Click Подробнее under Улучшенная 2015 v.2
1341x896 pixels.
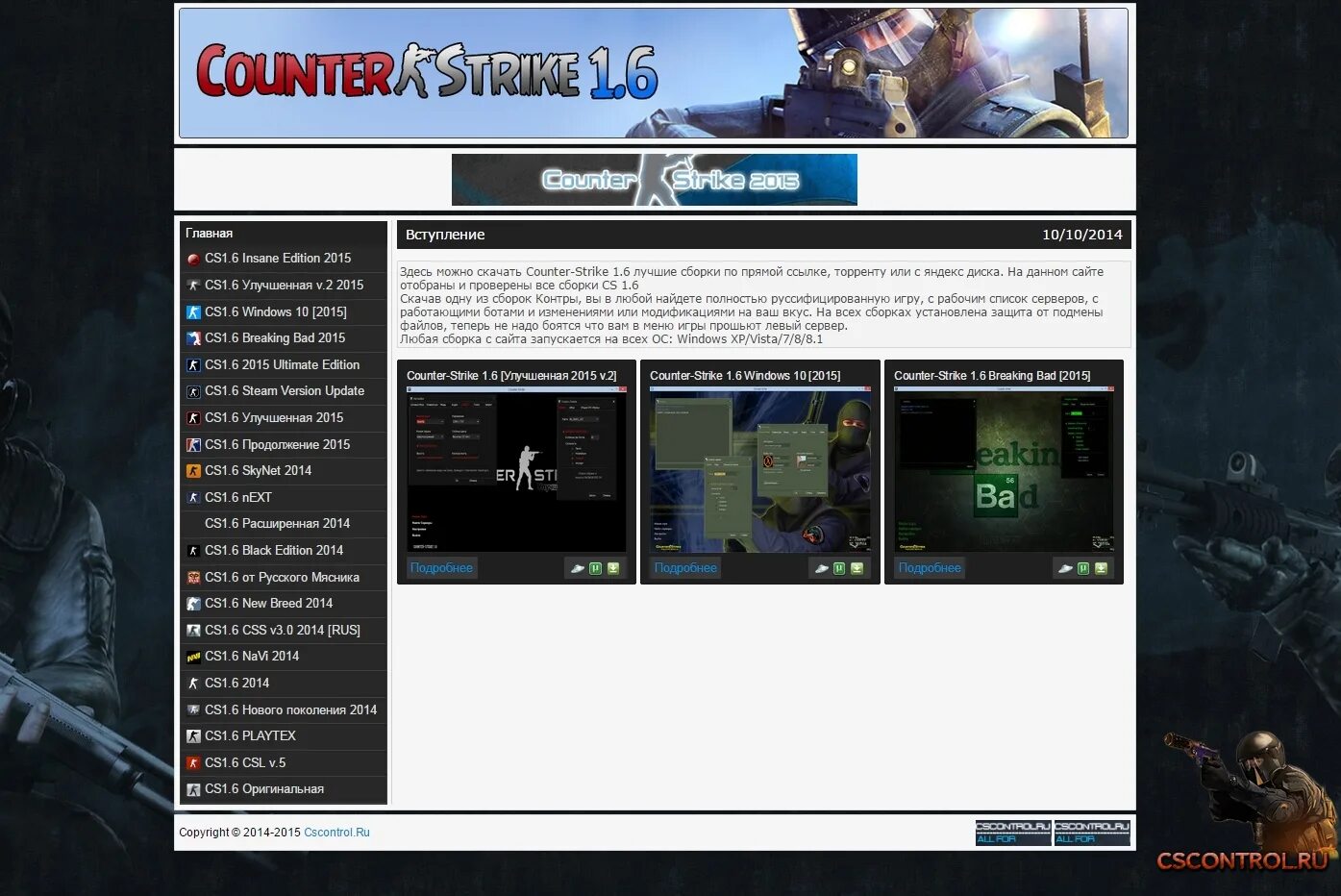click(x=441, y=568)
